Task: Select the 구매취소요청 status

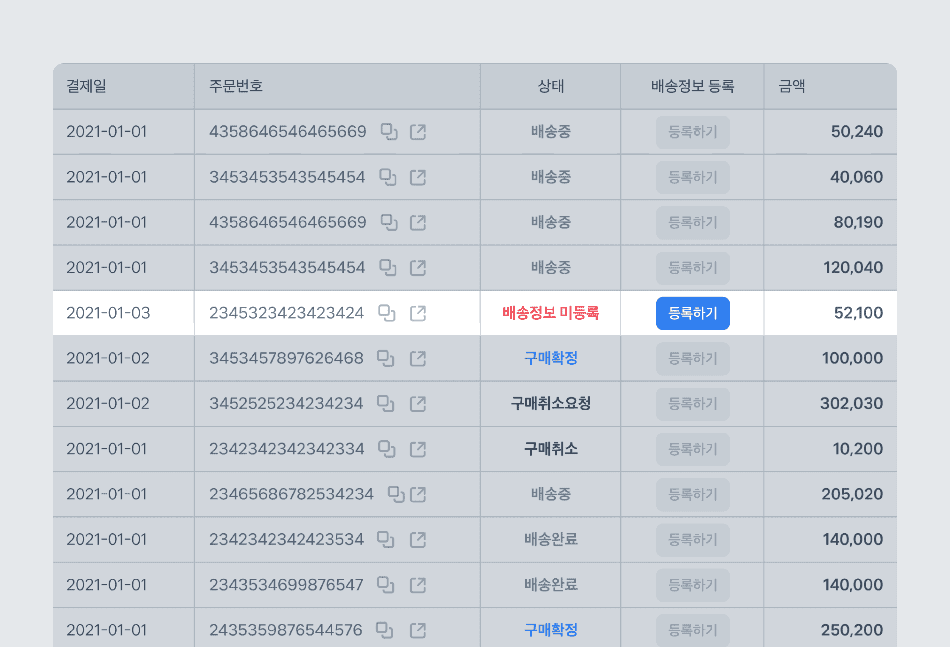Action: click(551, 403)
